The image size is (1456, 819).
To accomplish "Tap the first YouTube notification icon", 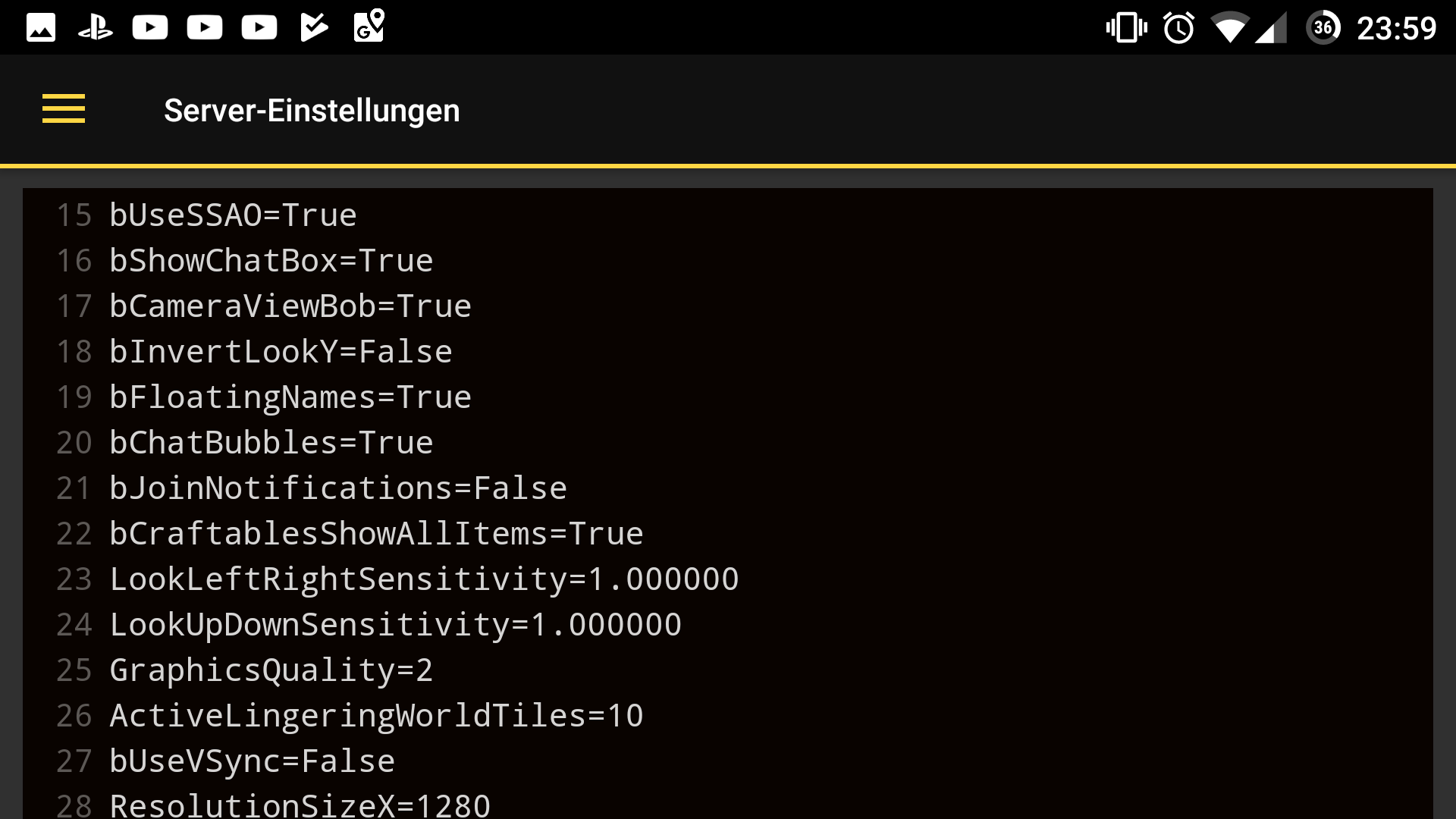I will tap(150, 28).
